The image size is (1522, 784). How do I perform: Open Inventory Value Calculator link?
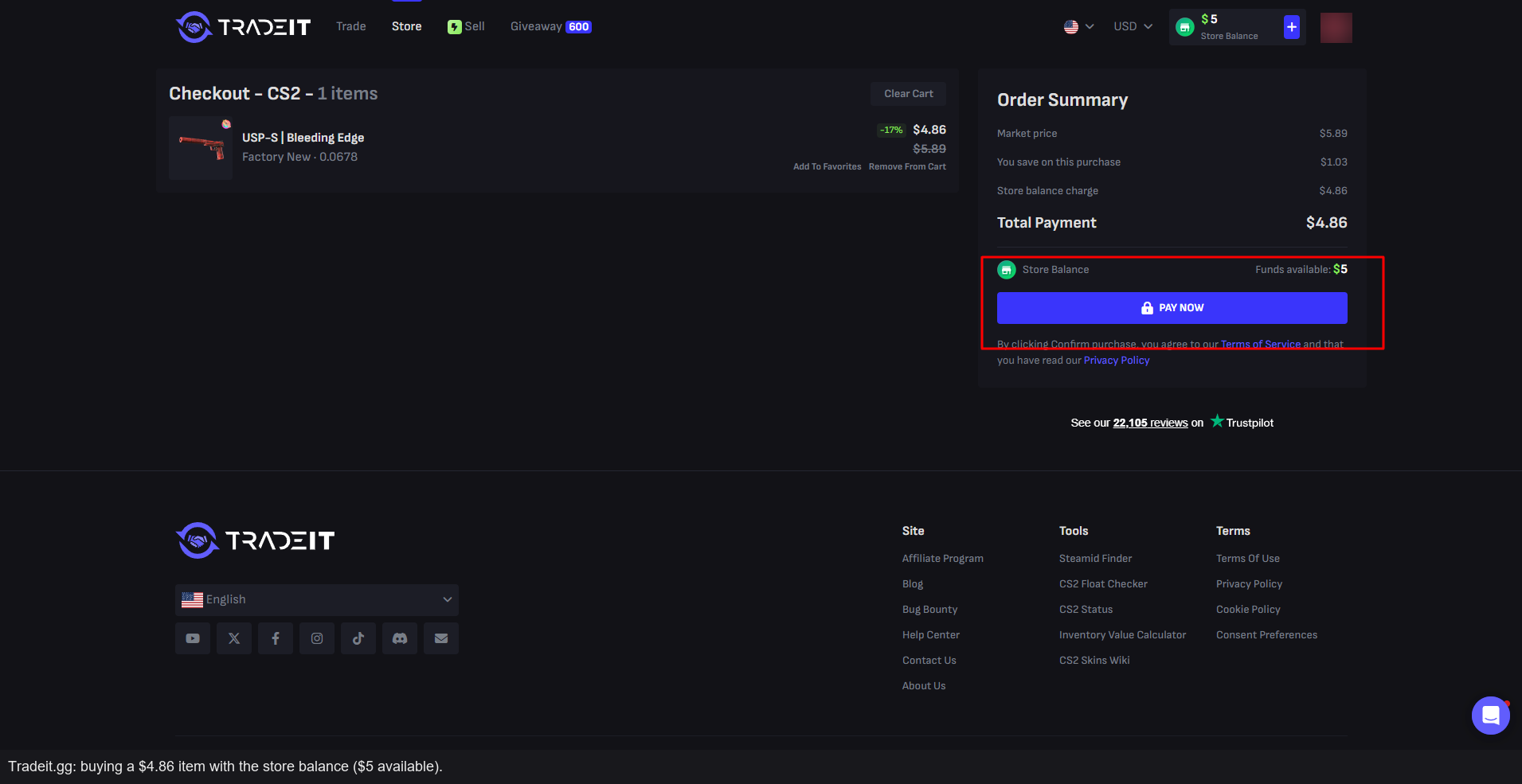click(x=1122, y=635)
